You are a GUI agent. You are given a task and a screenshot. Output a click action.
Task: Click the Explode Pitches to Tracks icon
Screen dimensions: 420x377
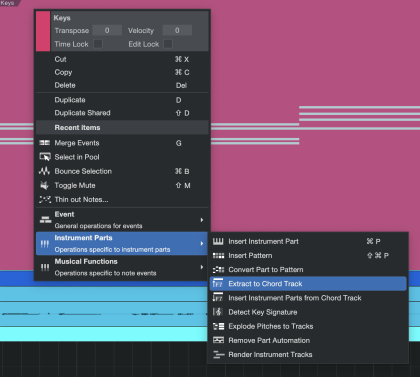[x=218, y=326]
